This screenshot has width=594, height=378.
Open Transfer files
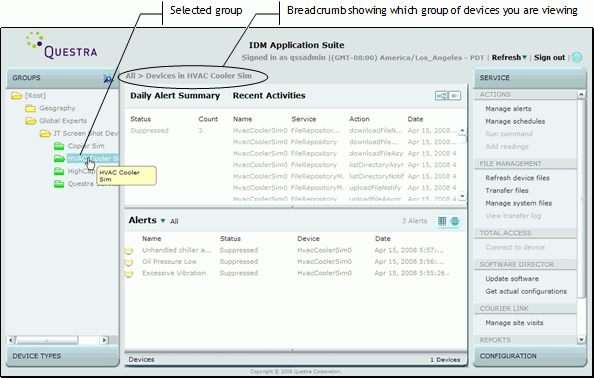(507, 191)
